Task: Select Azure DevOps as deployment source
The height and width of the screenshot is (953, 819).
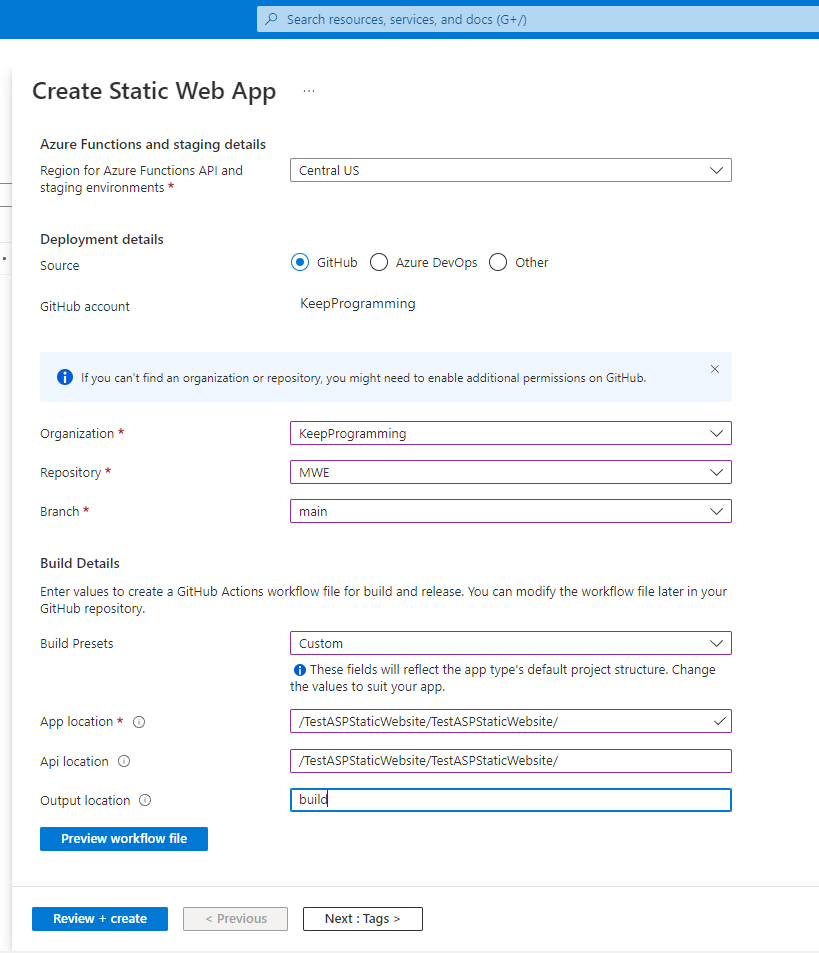Action: [x=379, y=263]
